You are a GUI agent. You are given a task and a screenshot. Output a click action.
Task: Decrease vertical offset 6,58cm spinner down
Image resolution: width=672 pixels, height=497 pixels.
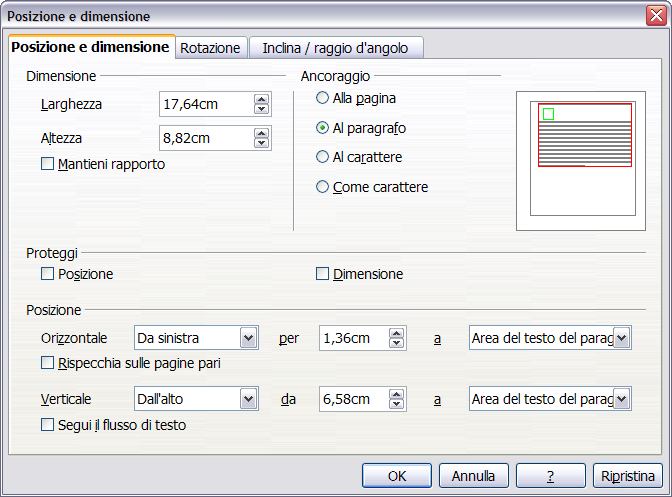397,405
